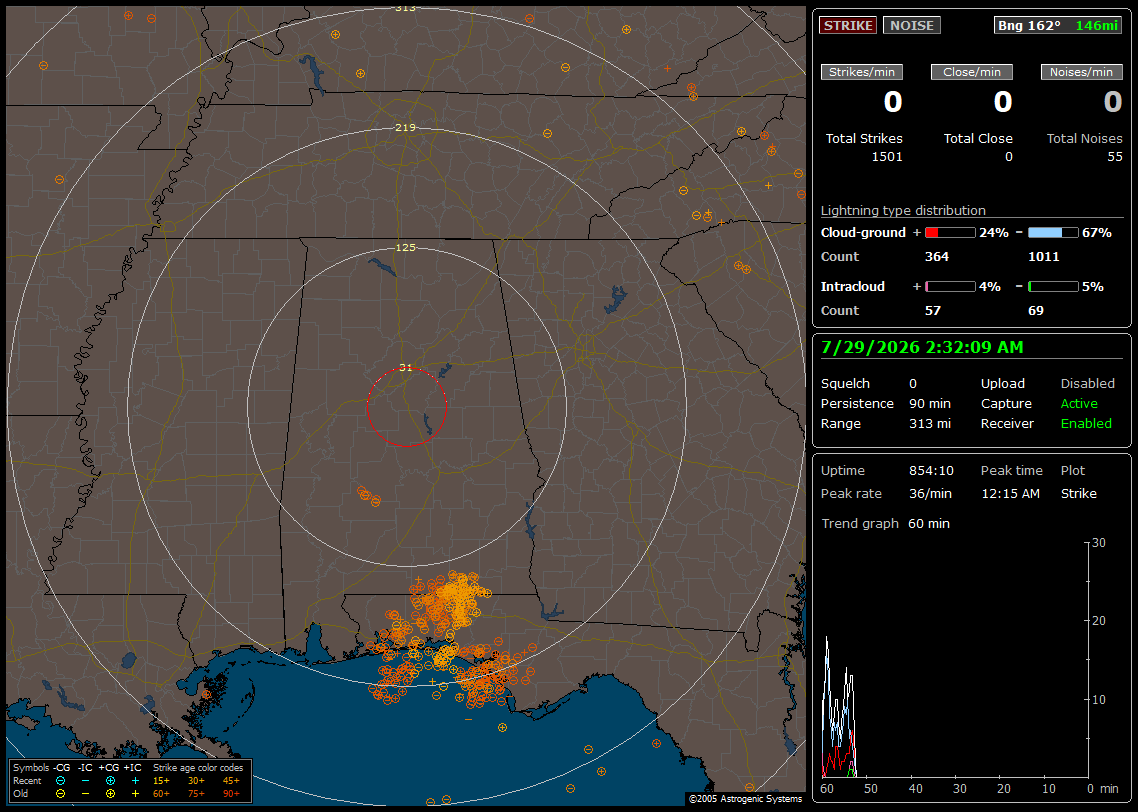Select the Old +IC yellow plus symbol
Screen dimensions: 1138x812
[x=135, y=794]
